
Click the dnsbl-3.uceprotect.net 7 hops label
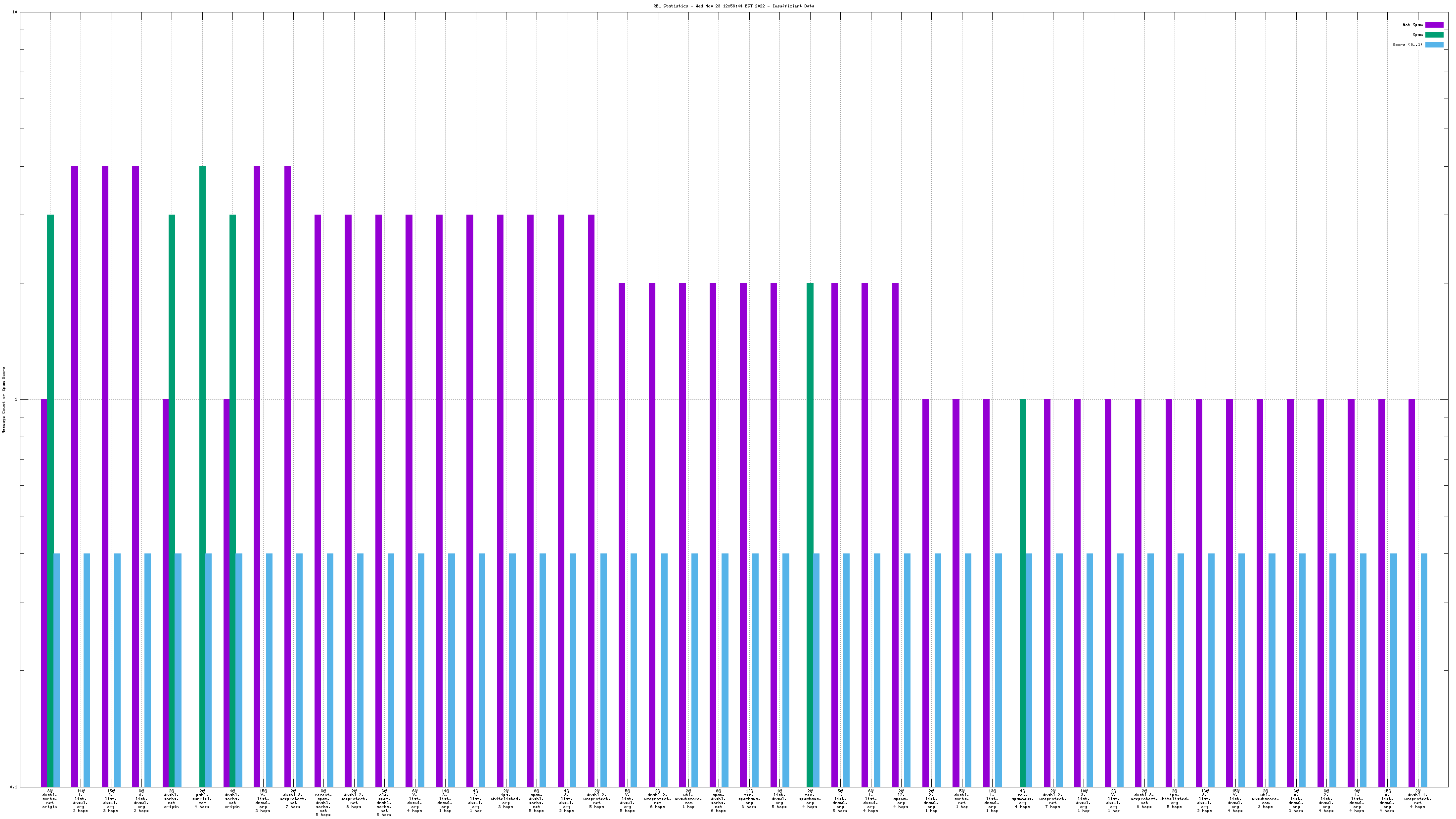coord(293,799)
